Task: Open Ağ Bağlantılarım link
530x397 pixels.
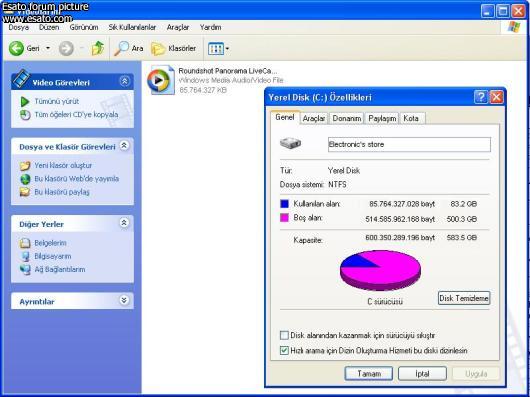Action: tap(60, 269)
